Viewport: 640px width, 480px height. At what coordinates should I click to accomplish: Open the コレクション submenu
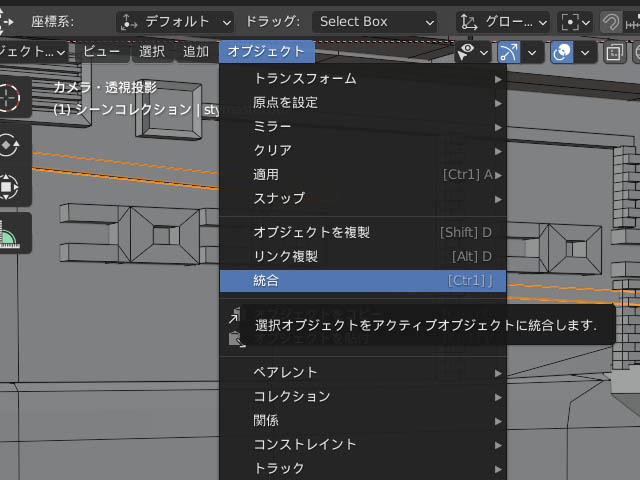[363, 396]
